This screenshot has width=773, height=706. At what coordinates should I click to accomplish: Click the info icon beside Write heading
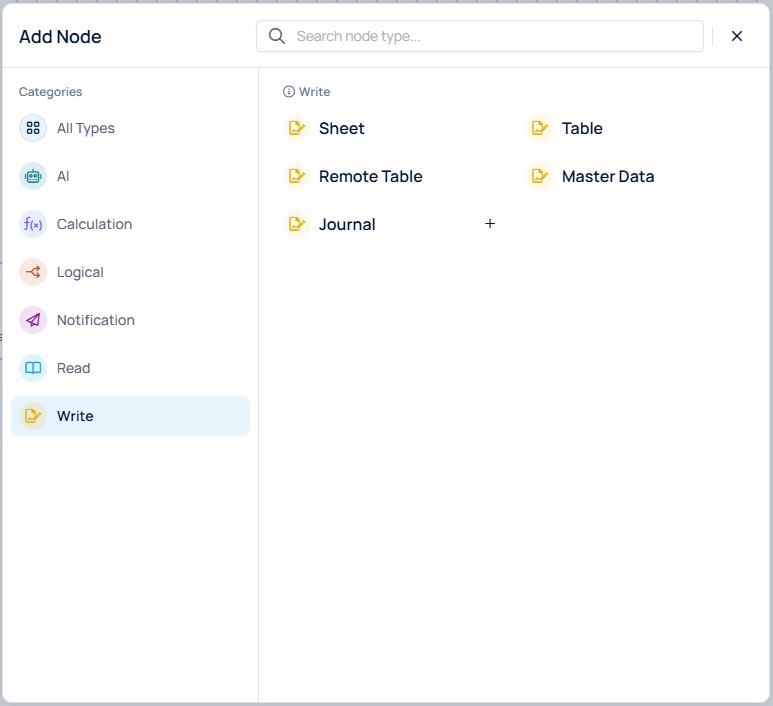pyautogui.click(x=289, y=92)
